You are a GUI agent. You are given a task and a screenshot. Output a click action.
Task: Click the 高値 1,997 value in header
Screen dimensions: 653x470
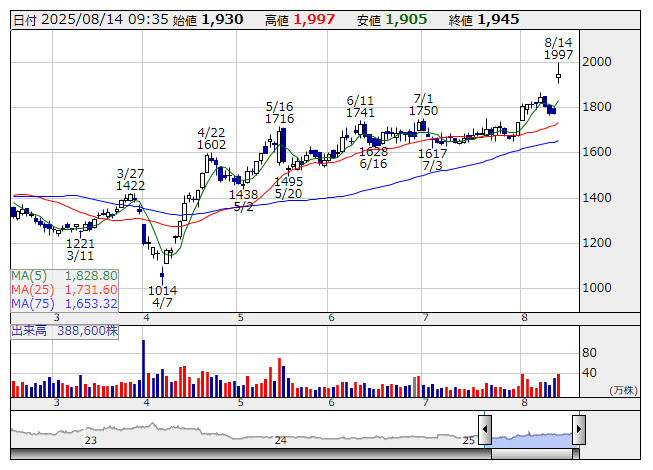pyautogui.click(x=300, y=20)
